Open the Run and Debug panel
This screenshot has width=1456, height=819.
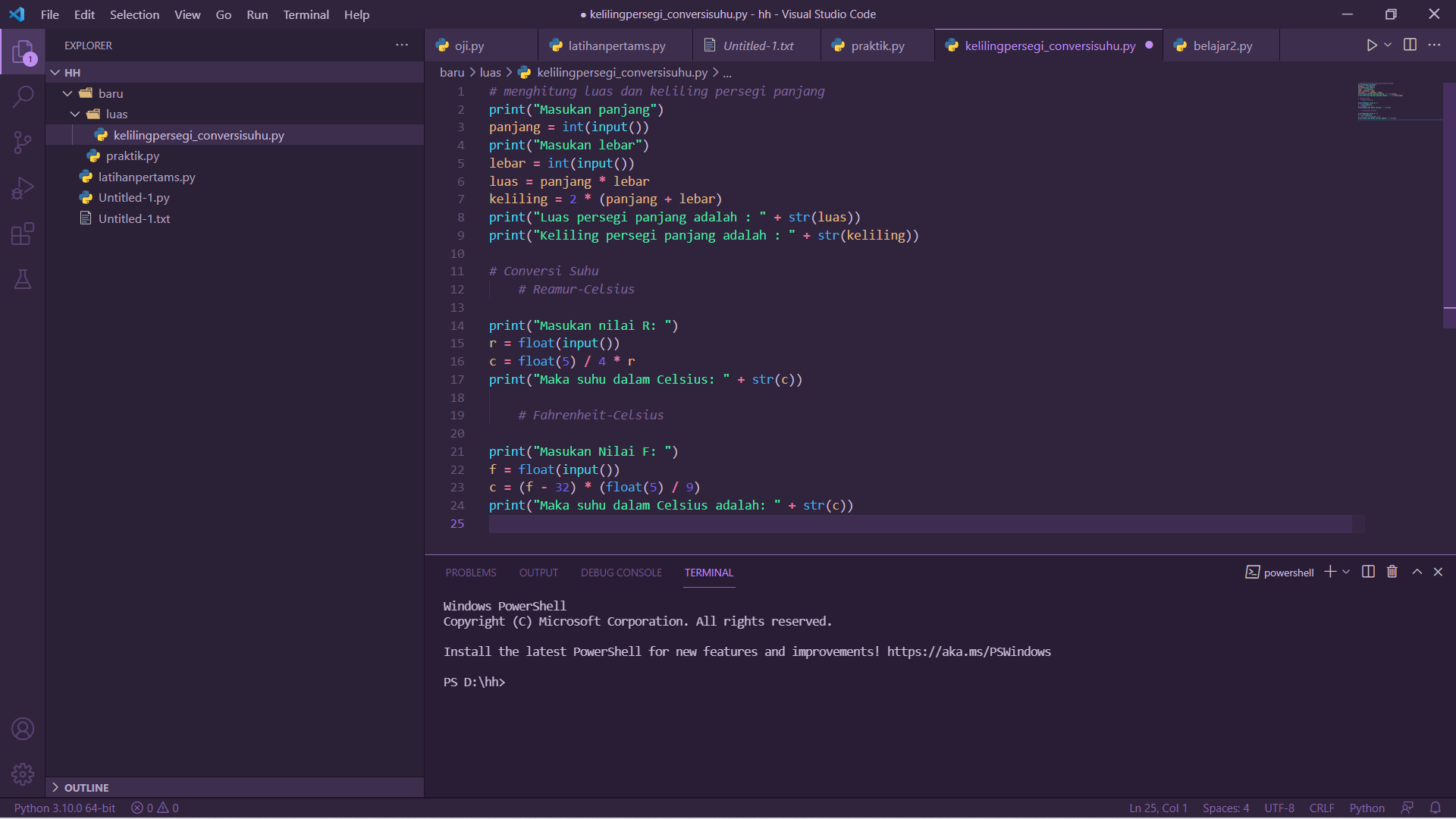[23, 188]
